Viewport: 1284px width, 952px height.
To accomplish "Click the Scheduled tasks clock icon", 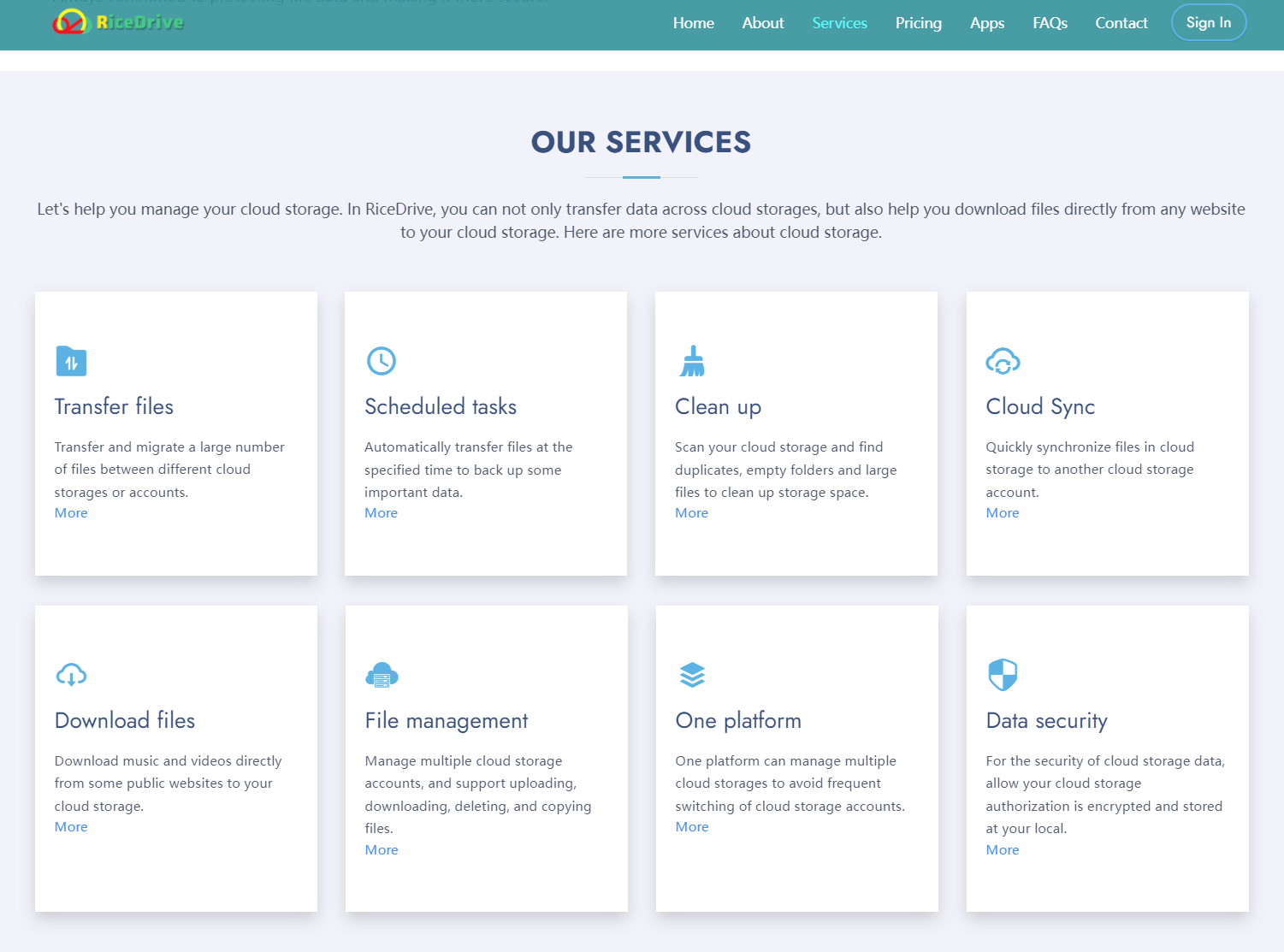I will [382, 361].
